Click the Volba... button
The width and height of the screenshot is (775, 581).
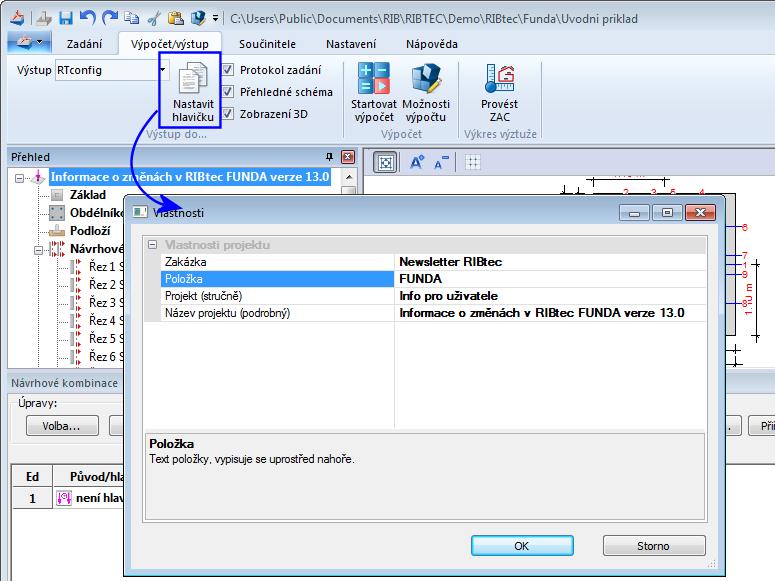(62, 426)
